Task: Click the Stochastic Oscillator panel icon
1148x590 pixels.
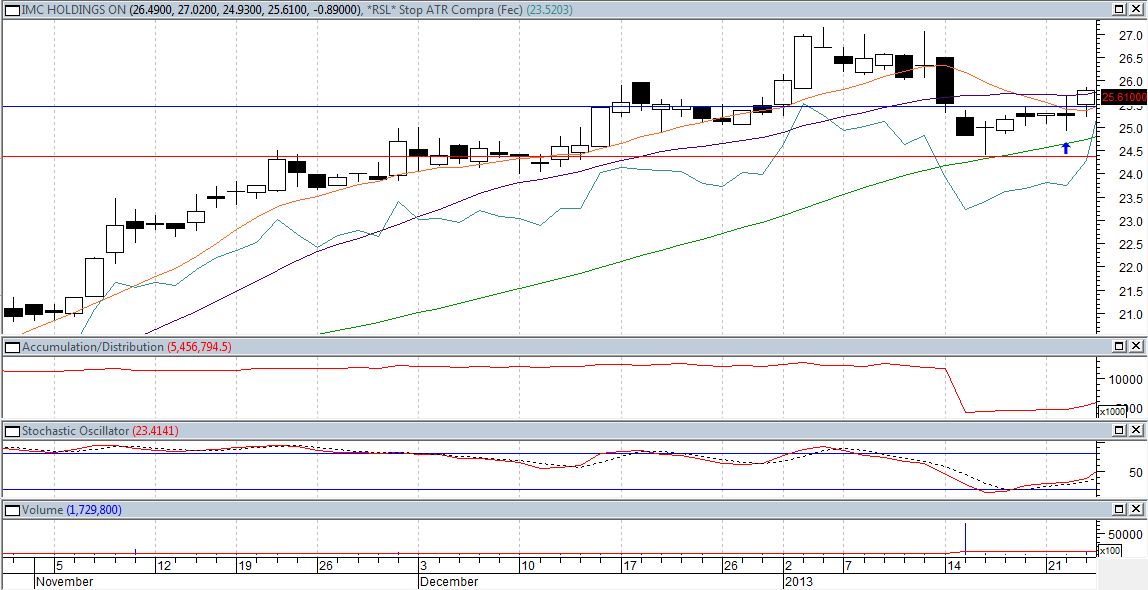Action: [11, 431]
